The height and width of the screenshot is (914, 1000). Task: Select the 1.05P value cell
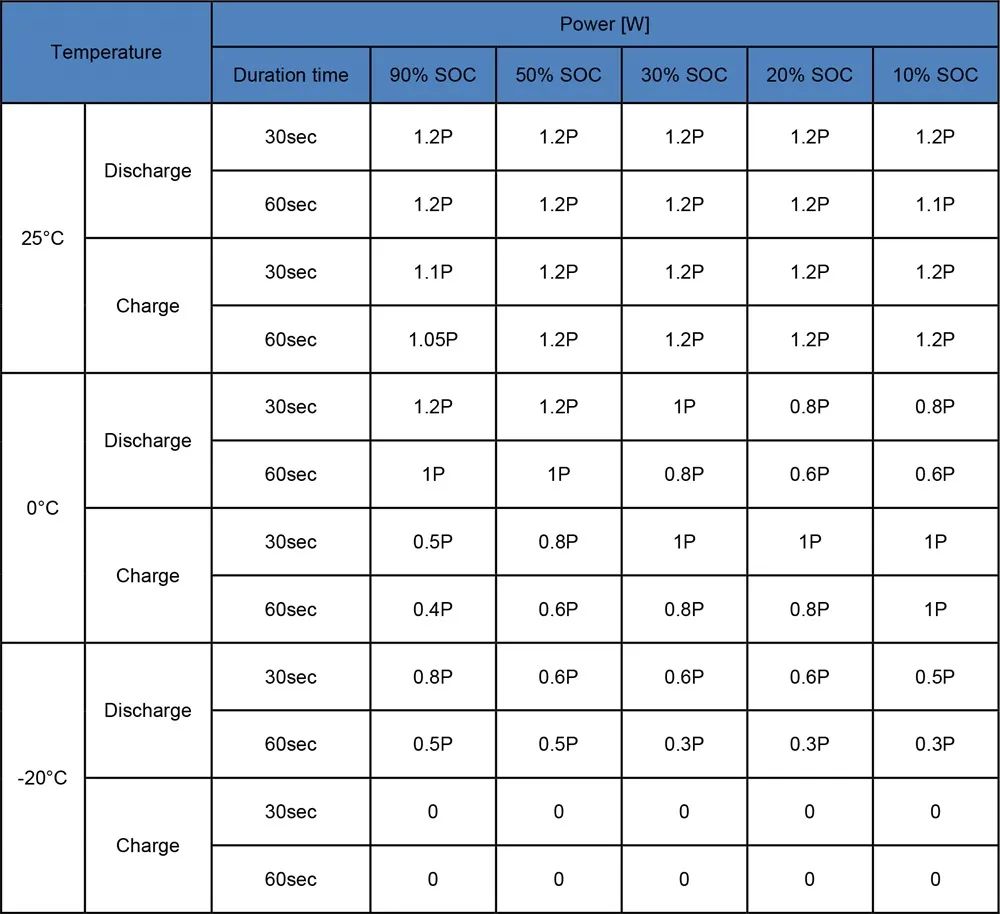433,340
